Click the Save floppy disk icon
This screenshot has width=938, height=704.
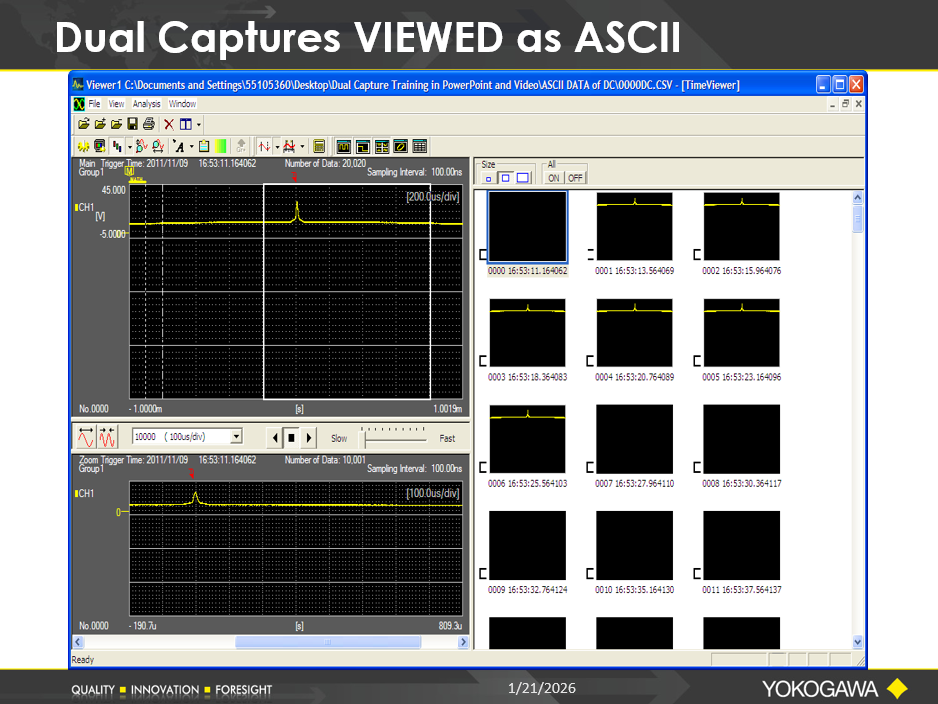pos(132,124)
